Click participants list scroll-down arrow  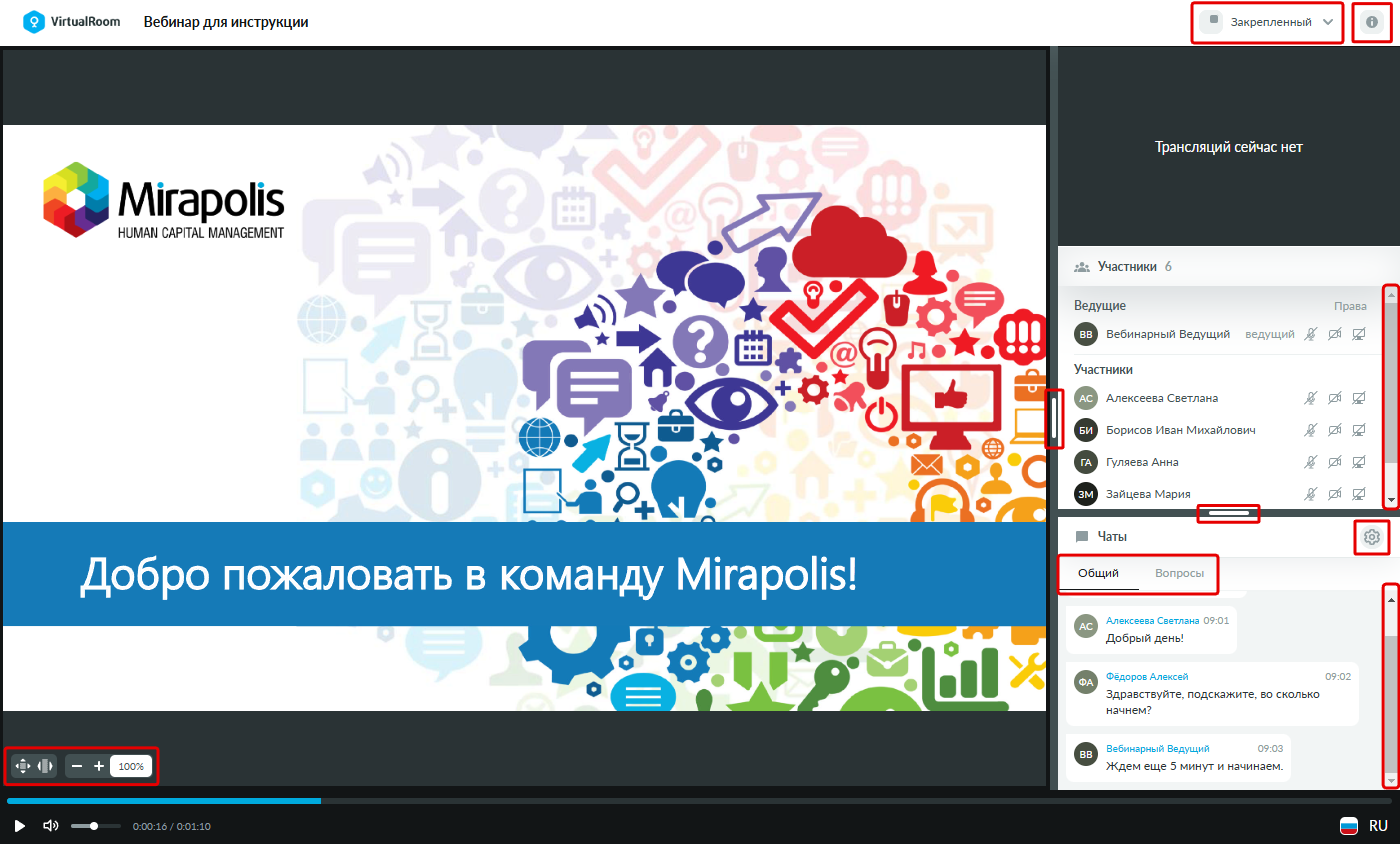coord(1390,500)
